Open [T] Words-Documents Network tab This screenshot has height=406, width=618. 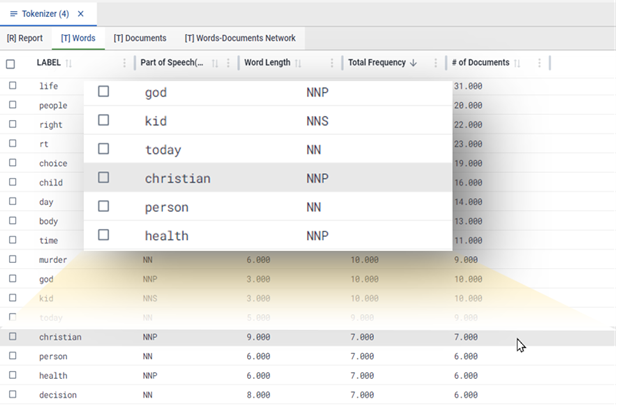click(240, 38)
